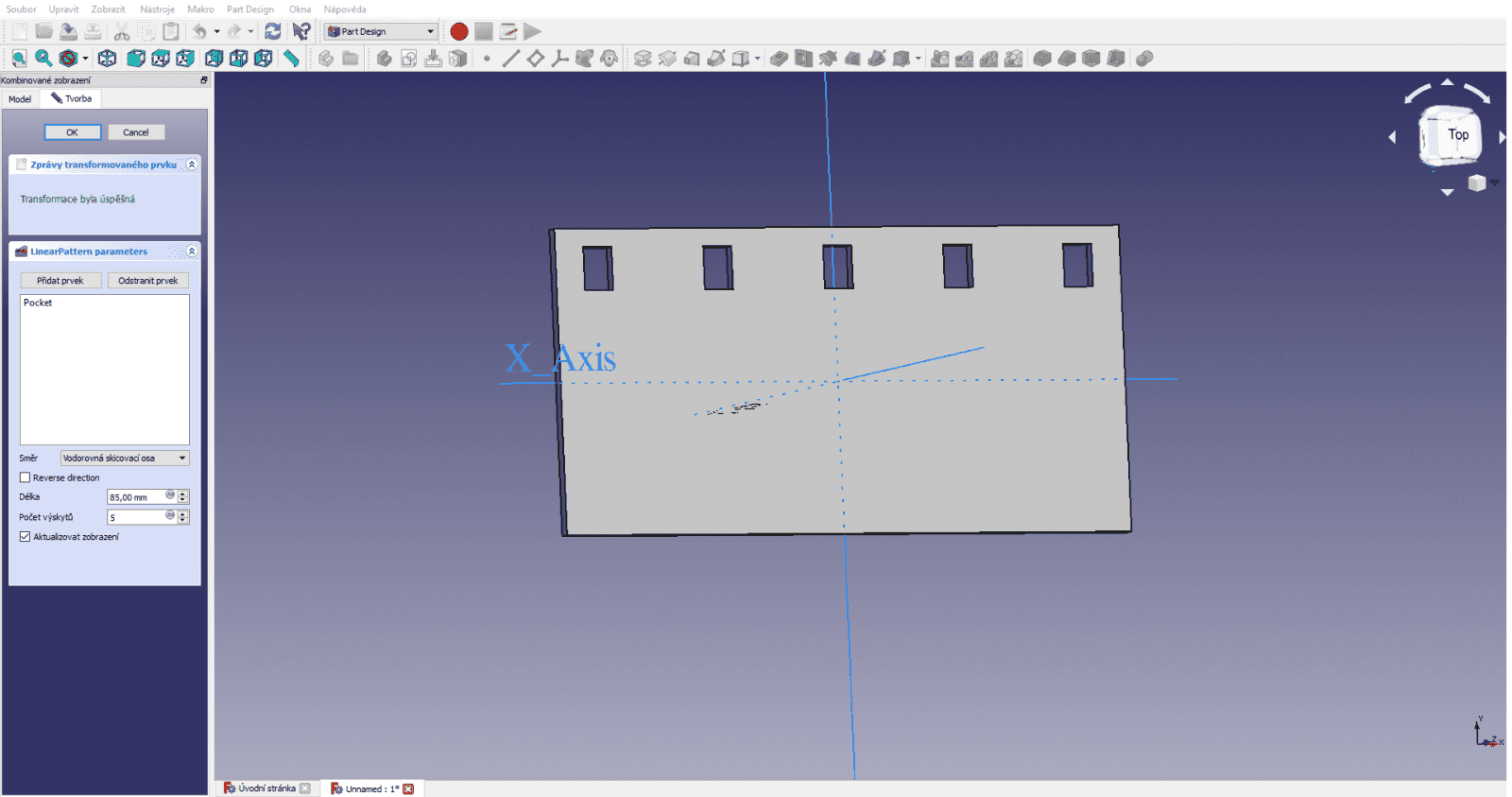1512x797 pixels.
Task: Click the Délka length input field
Action: pos(135,497)
